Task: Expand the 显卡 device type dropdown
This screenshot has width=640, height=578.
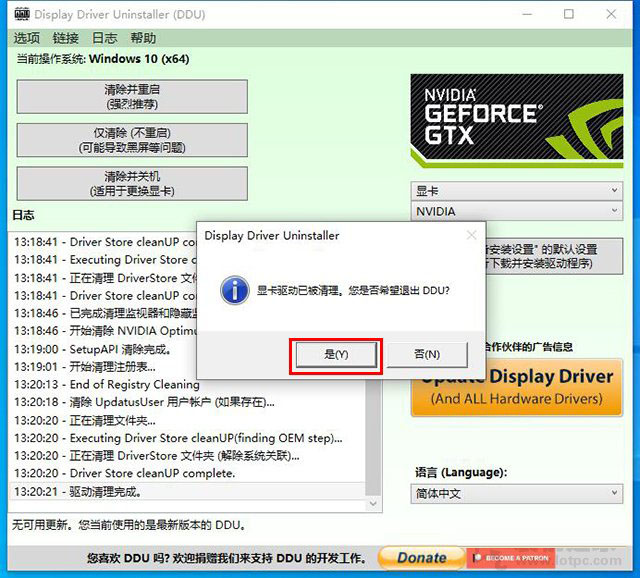Action: 516,191
